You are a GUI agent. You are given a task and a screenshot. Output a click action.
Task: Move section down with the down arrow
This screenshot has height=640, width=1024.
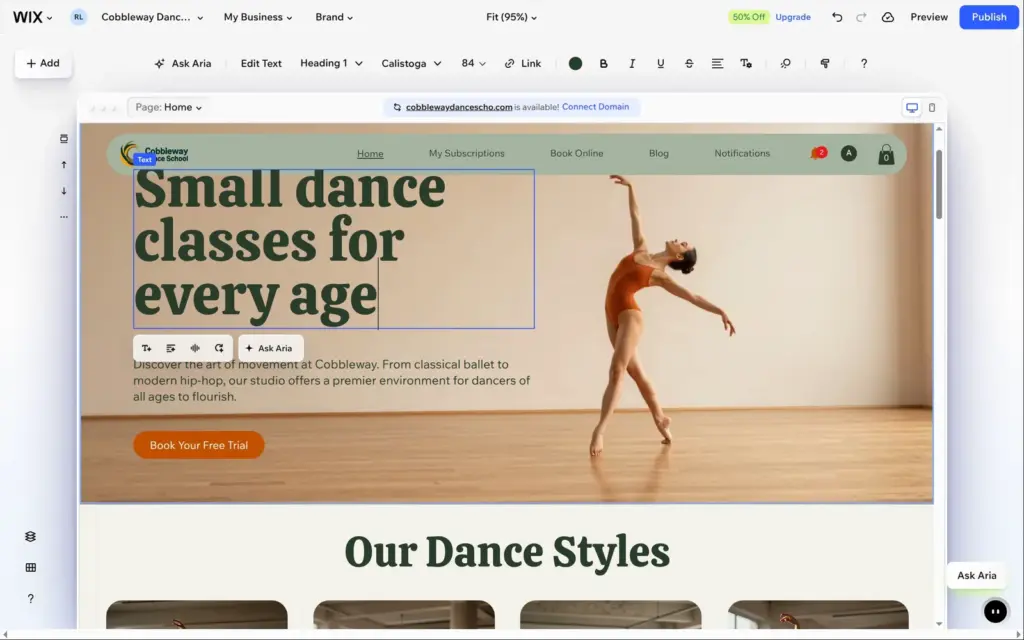tap(63, 191)
